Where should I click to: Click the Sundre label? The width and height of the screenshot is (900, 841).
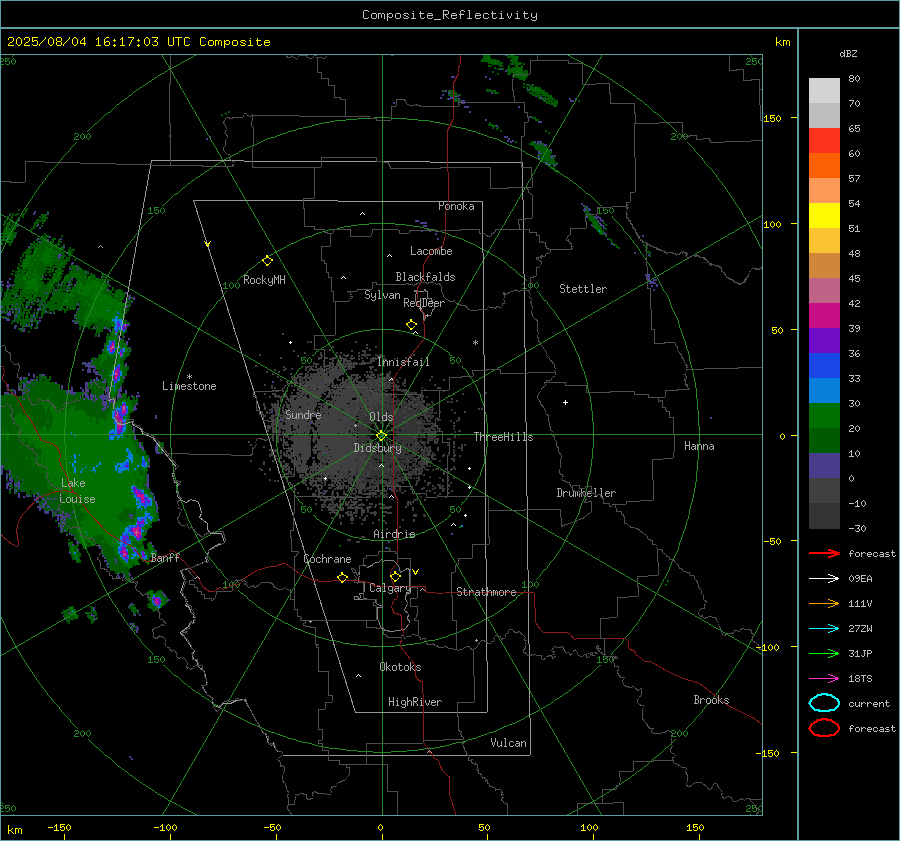pyautogui.click(x=303, y=414)
